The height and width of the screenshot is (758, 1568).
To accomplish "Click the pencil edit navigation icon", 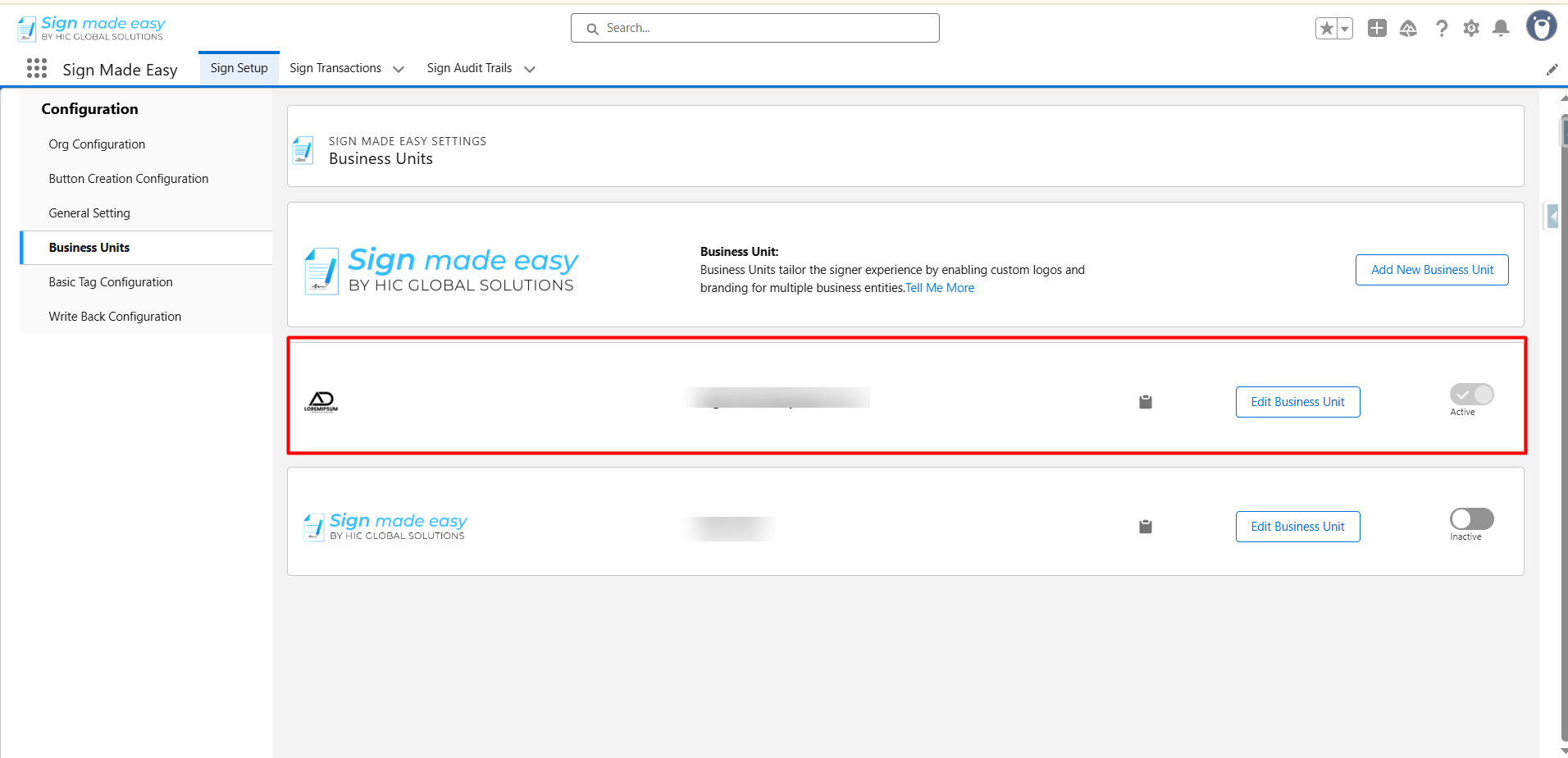I will coord(1552,70).
